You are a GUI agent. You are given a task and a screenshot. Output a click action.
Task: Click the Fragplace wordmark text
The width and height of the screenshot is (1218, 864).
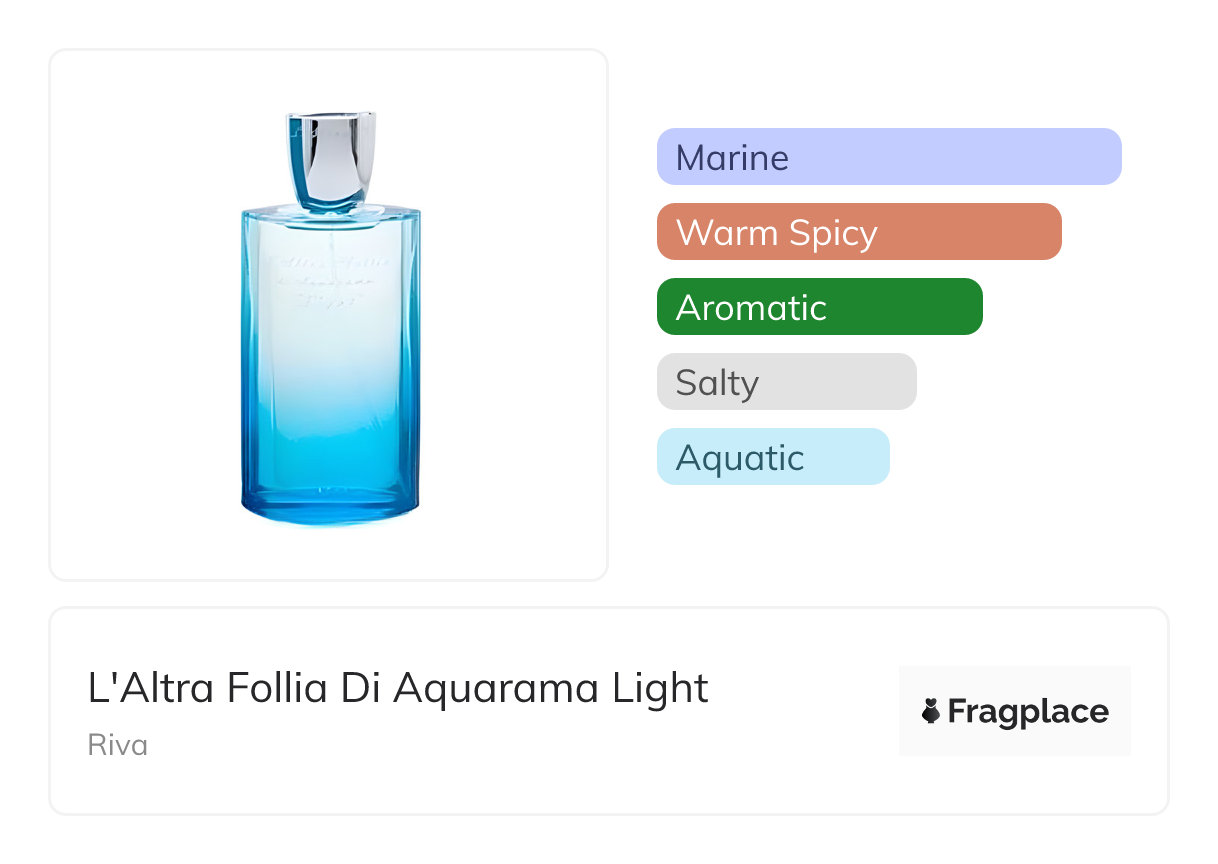[x=1028, y=711]
